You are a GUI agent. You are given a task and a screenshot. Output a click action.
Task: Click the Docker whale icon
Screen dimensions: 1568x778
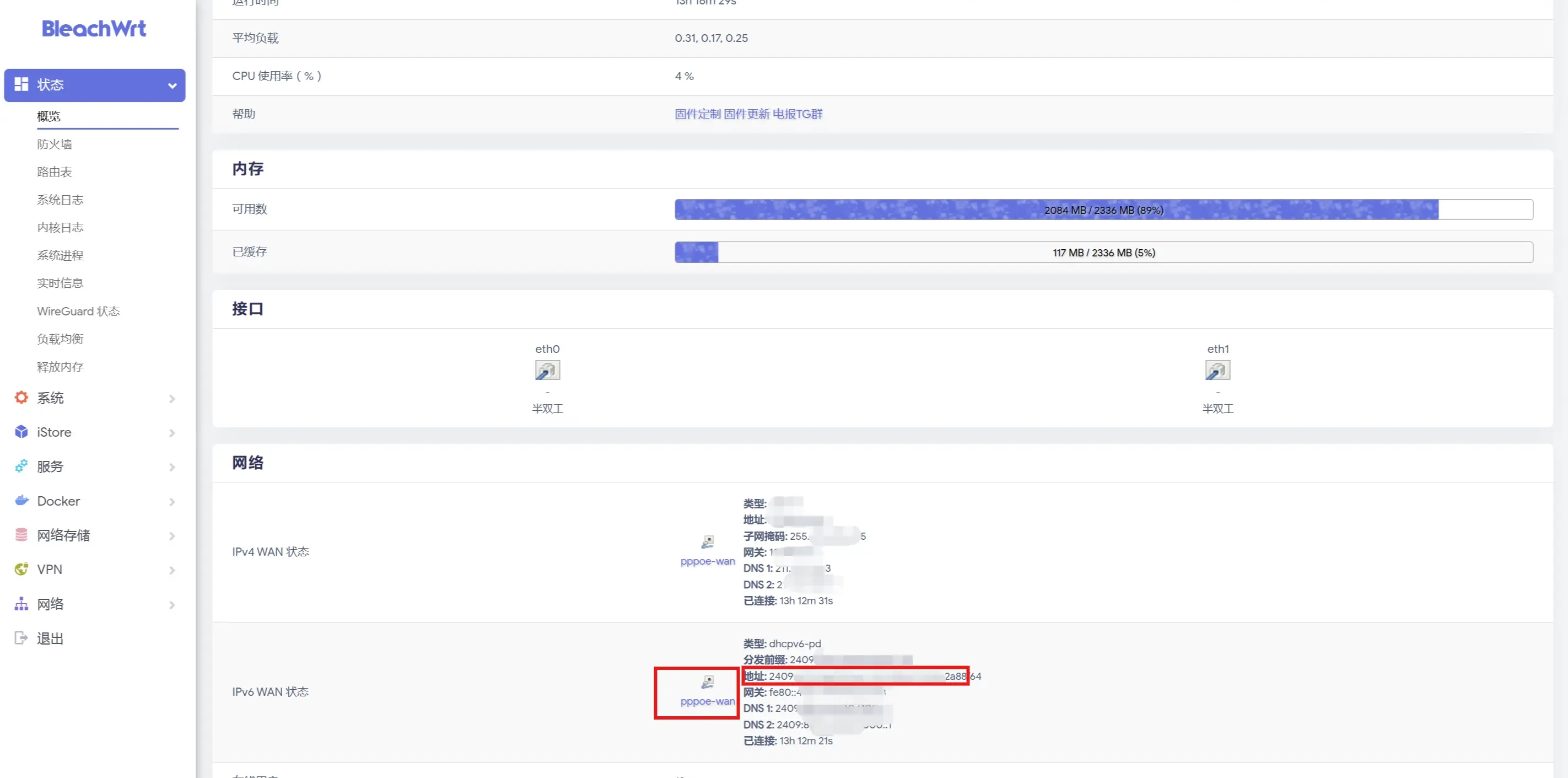click(21, 501)
